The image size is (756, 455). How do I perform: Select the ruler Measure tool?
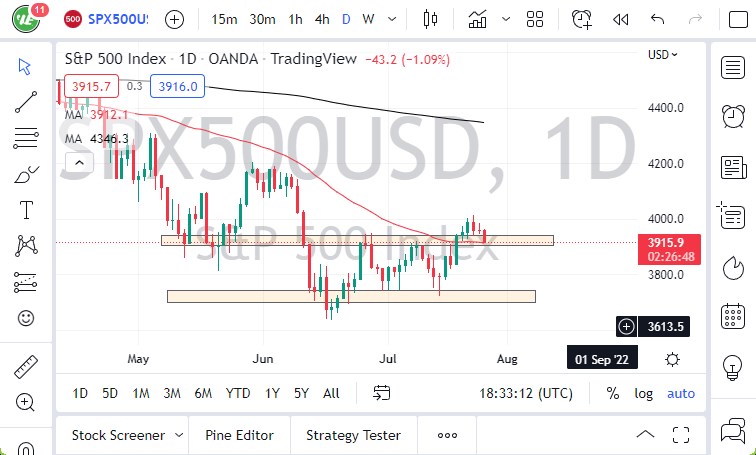26,366
